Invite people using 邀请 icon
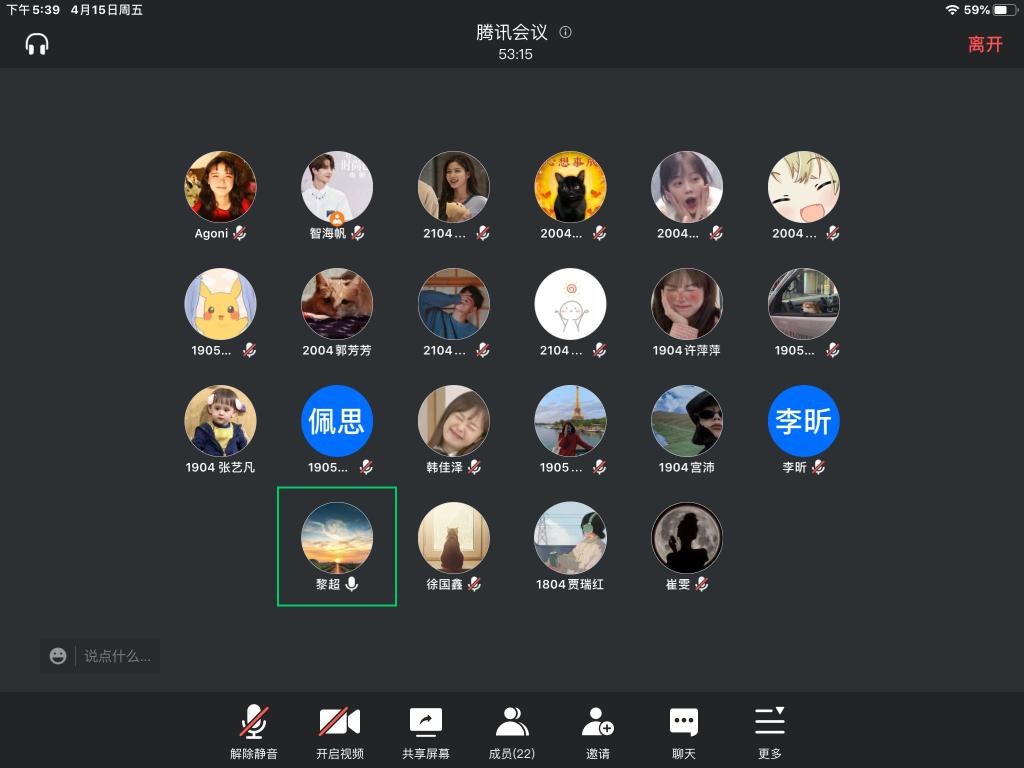The height and width of the screenshot is (768, 1024). [x=598, y=732]
